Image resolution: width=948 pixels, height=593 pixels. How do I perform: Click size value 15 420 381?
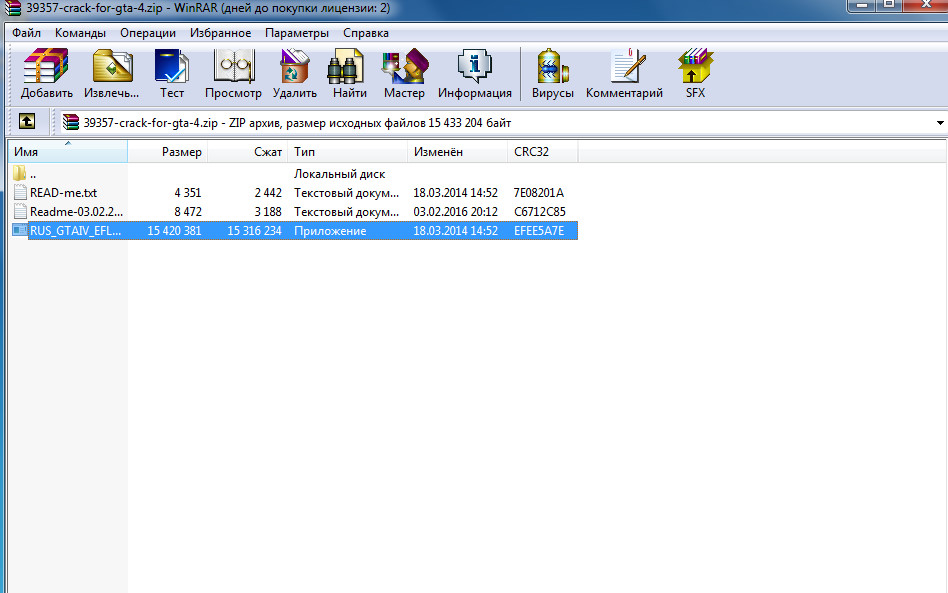coord(174,231)
